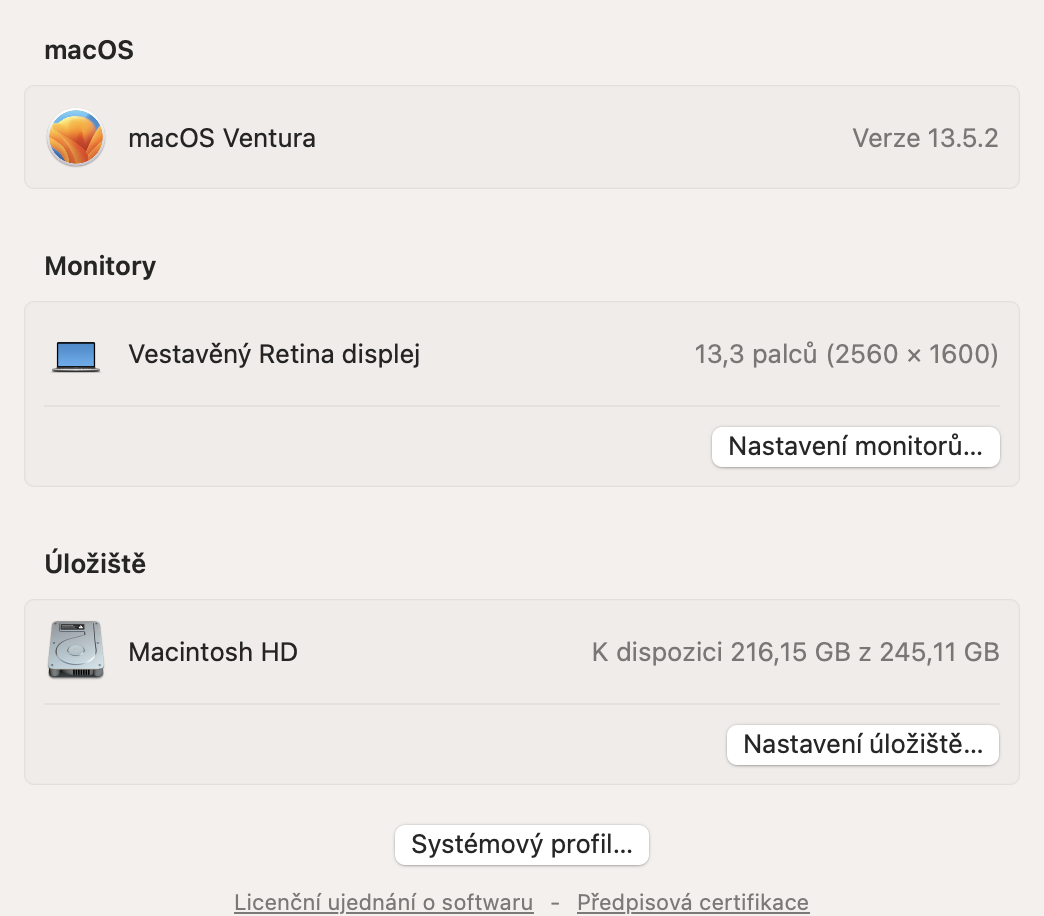Select the macOS Ventura name text
Viewport: 1044px width, 916px height.
[x=222, y=138]
